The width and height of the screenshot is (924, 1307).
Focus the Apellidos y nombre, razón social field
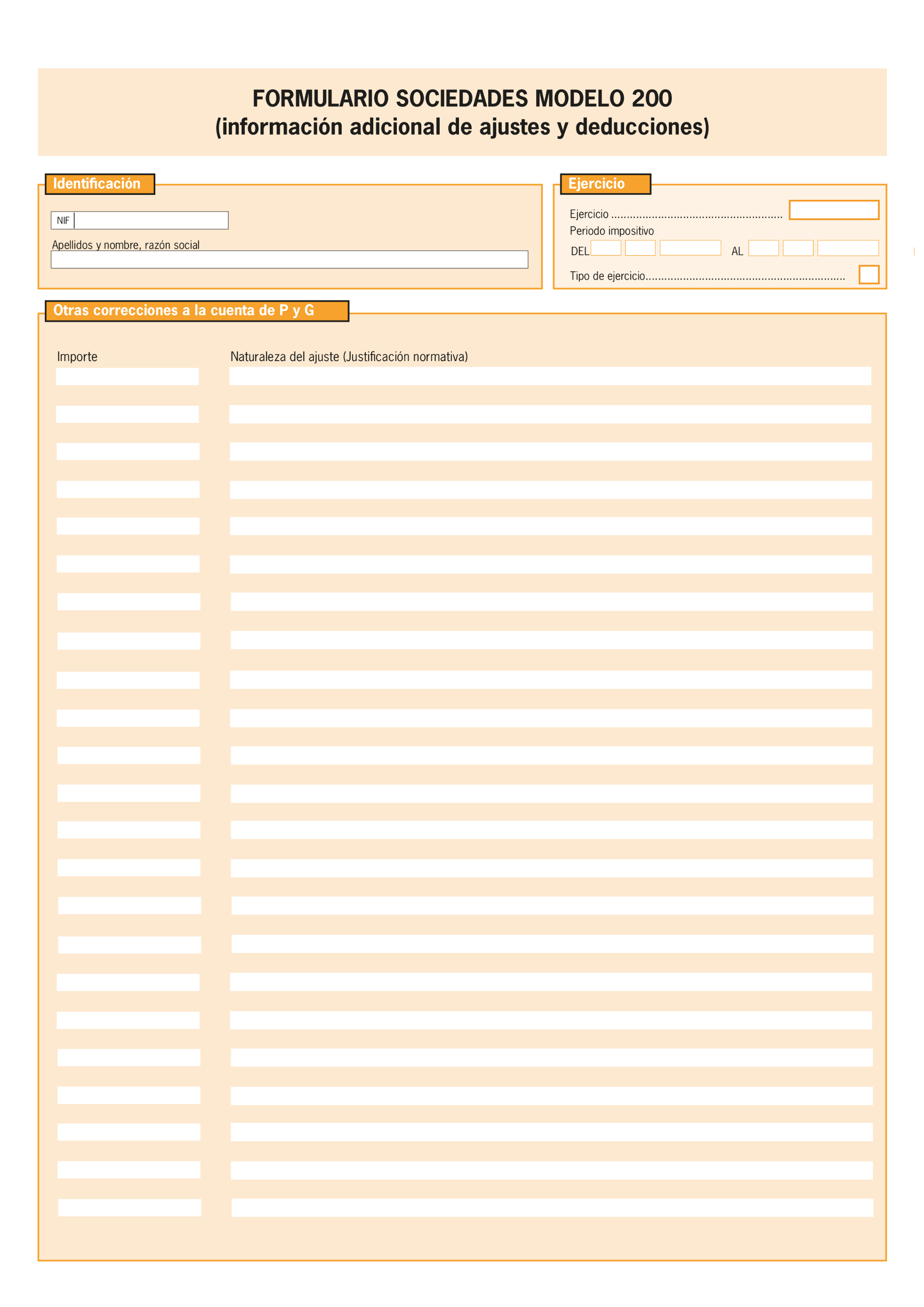[289, 259]
